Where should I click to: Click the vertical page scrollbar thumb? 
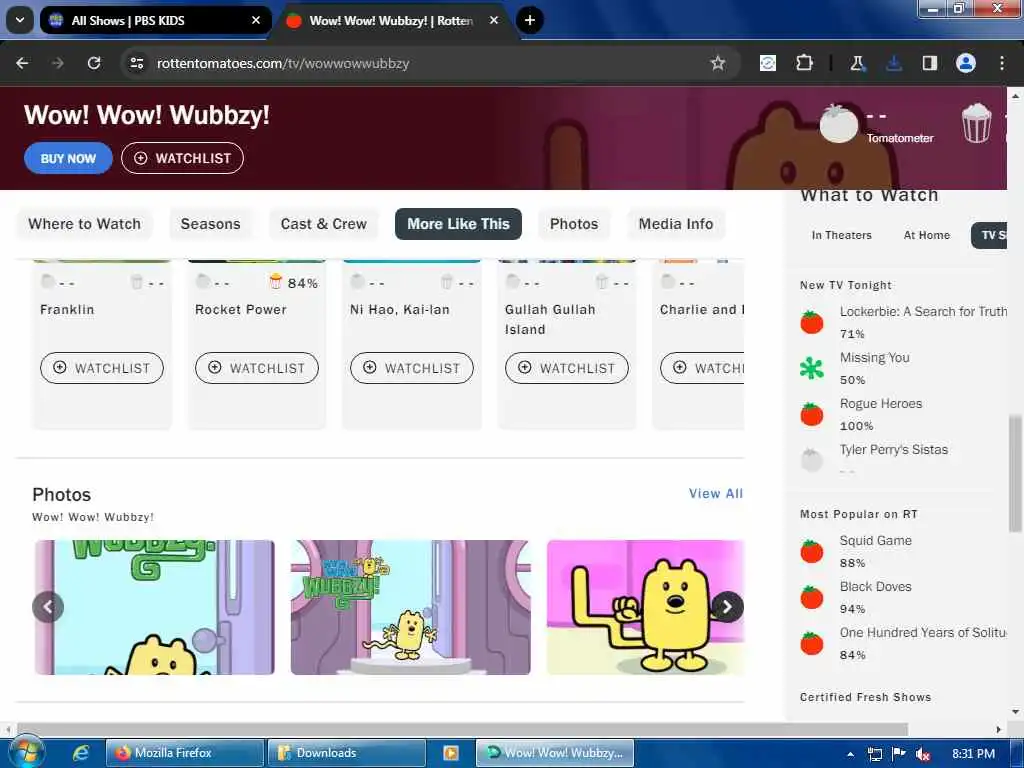pyautogui.click(x=1016, y=473)
